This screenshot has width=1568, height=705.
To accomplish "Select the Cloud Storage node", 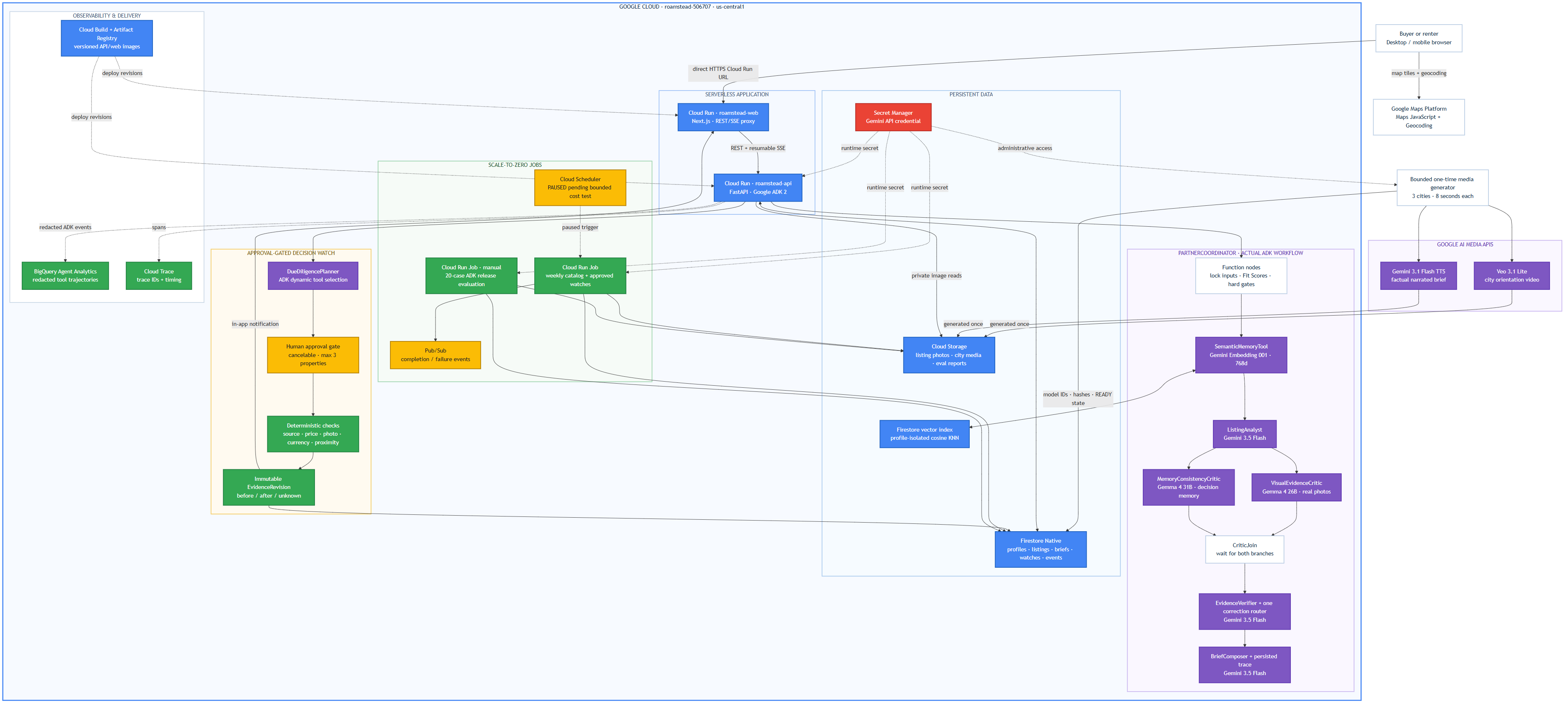I will point(949,355).
